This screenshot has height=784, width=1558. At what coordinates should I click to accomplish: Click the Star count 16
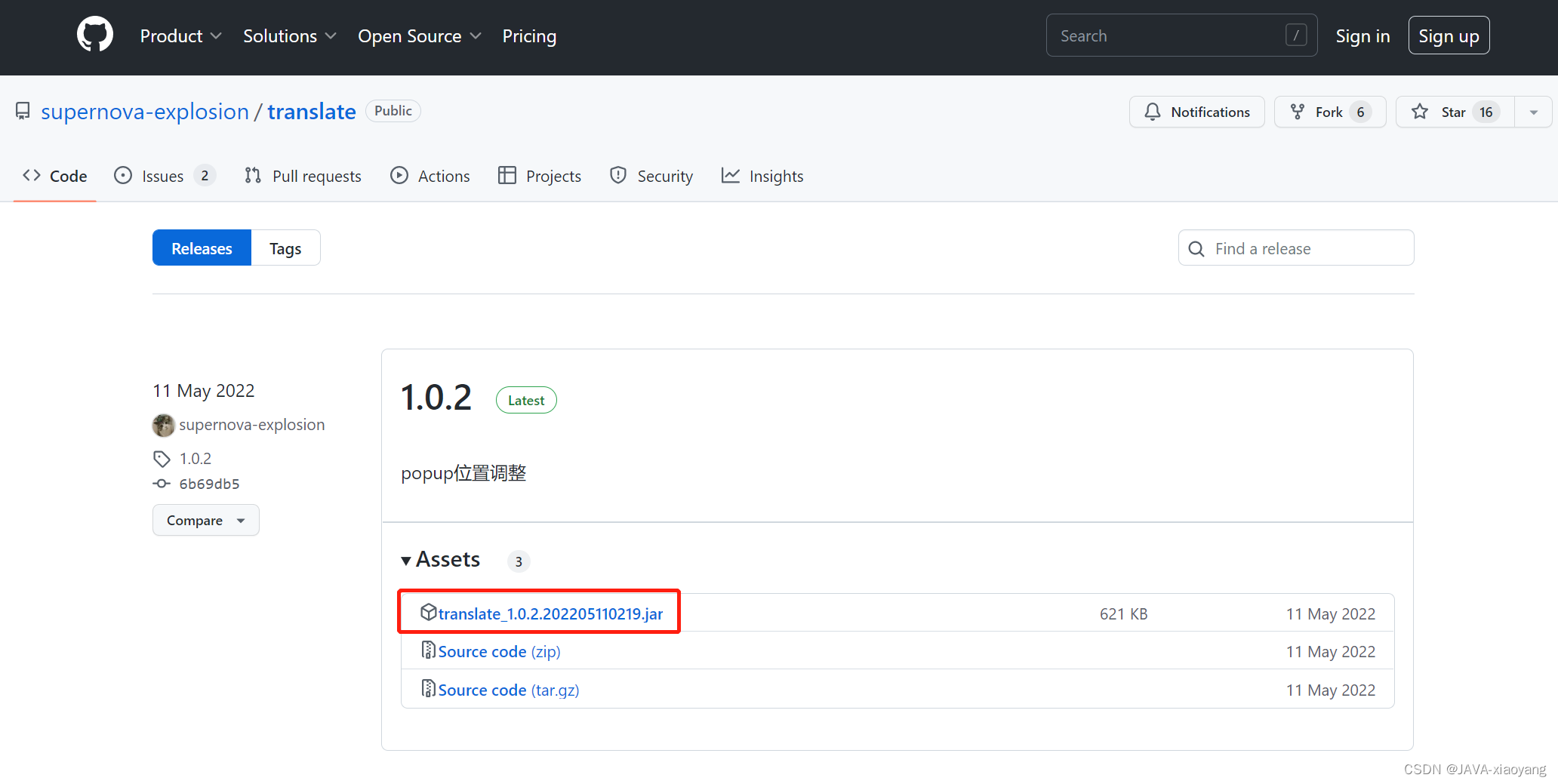click(1486, 112)
